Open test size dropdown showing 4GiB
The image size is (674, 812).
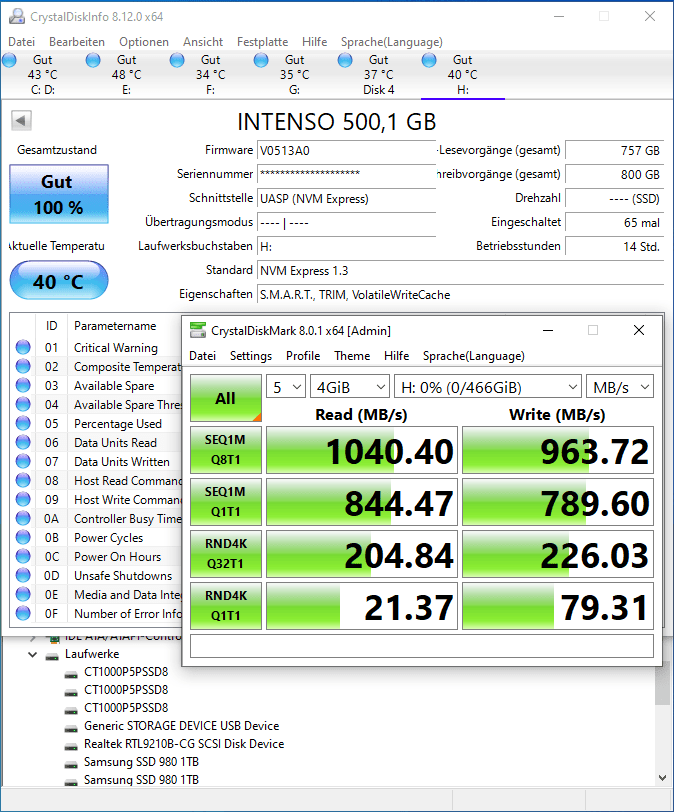[350, 387]
